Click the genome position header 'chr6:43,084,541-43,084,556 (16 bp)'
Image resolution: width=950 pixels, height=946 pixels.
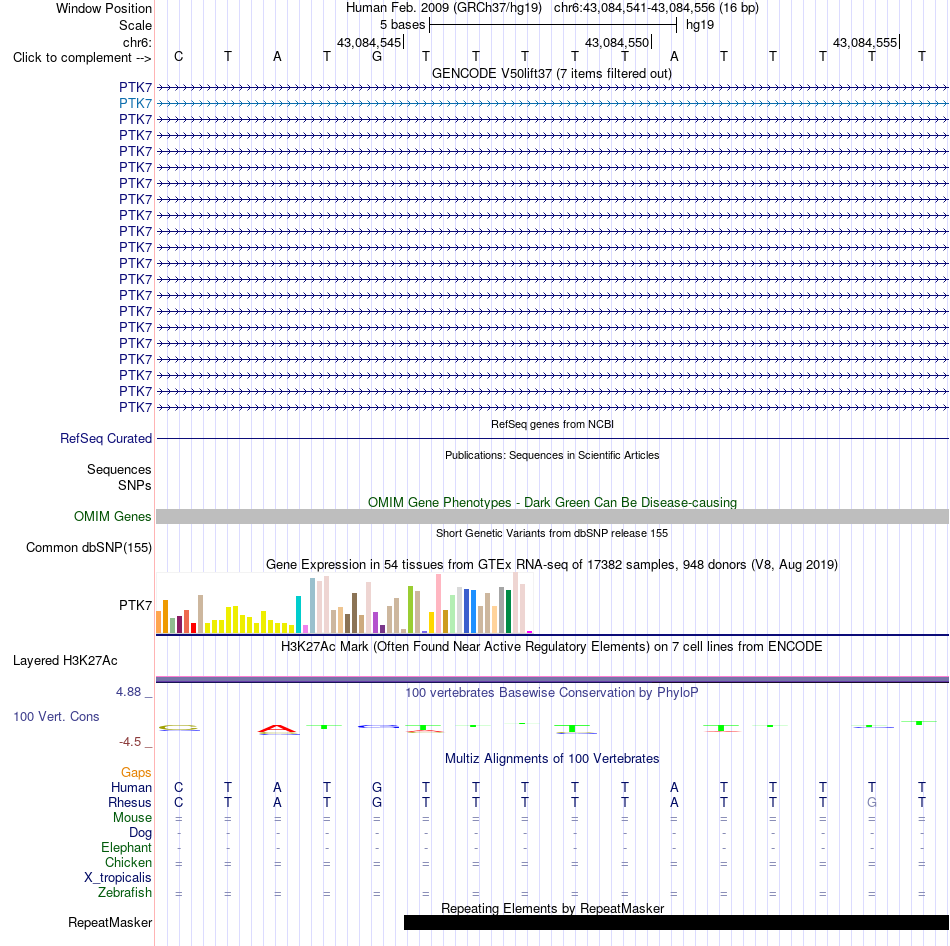coord(656,8)
